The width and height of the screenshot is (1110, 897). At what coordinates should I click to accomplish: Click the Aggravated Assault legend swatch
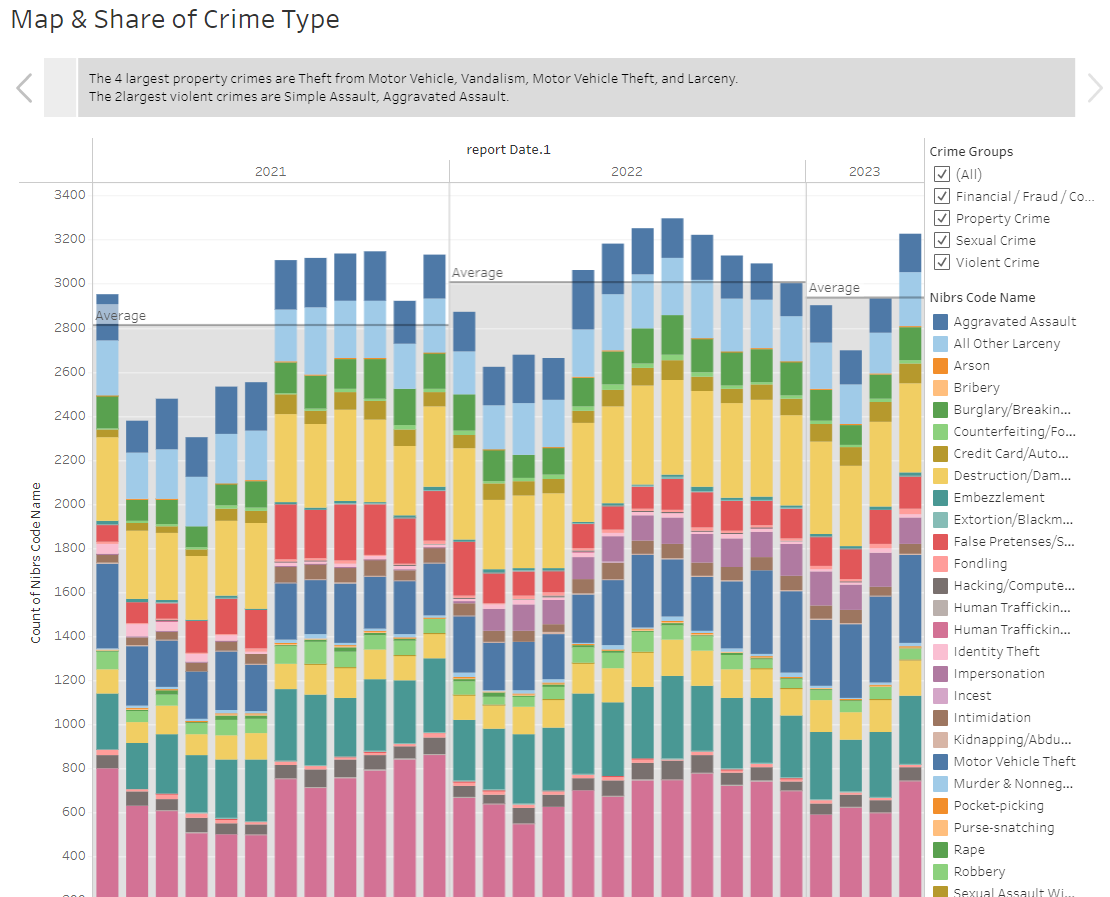(x=940, y=321)
